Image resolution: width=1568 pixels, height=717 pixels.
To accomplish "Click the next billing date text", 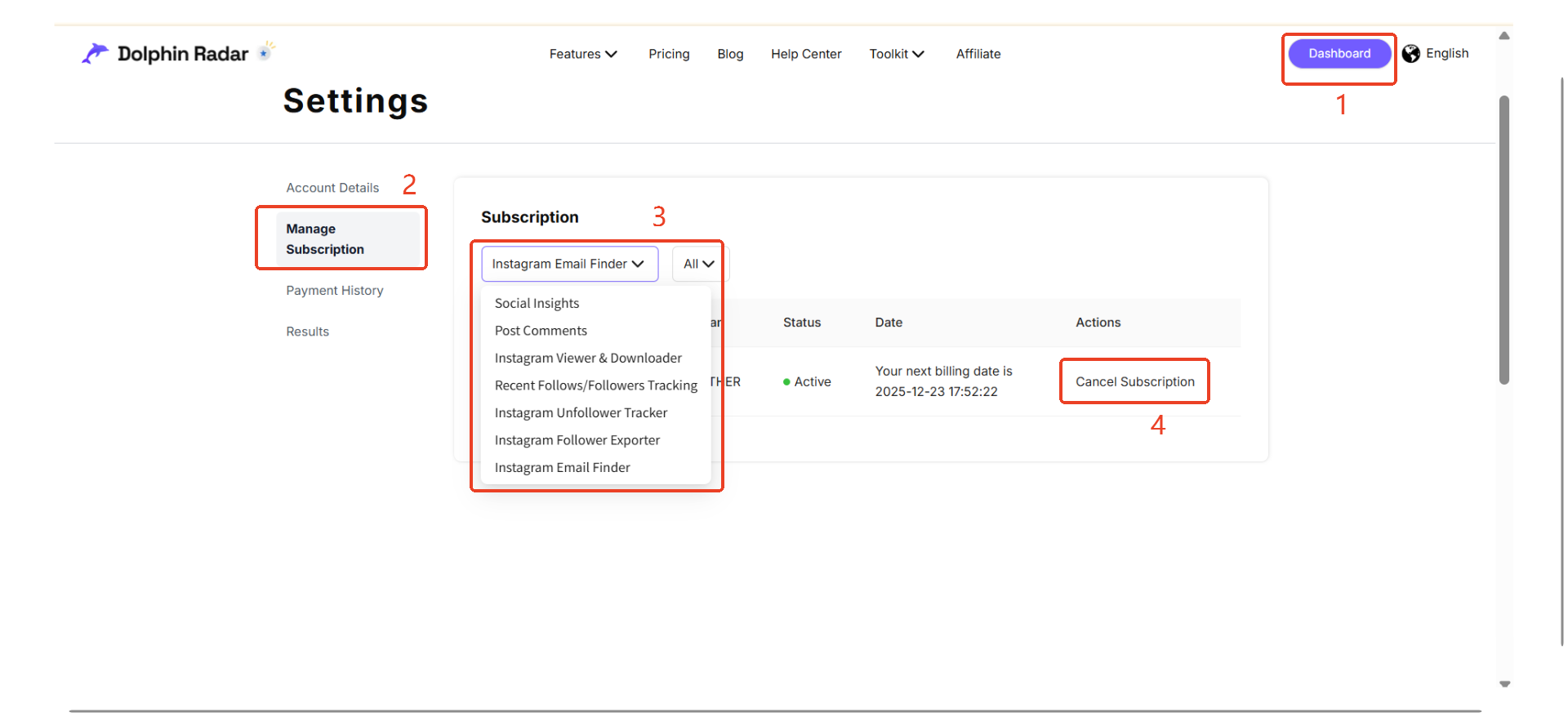I will [x=944, y=381].
